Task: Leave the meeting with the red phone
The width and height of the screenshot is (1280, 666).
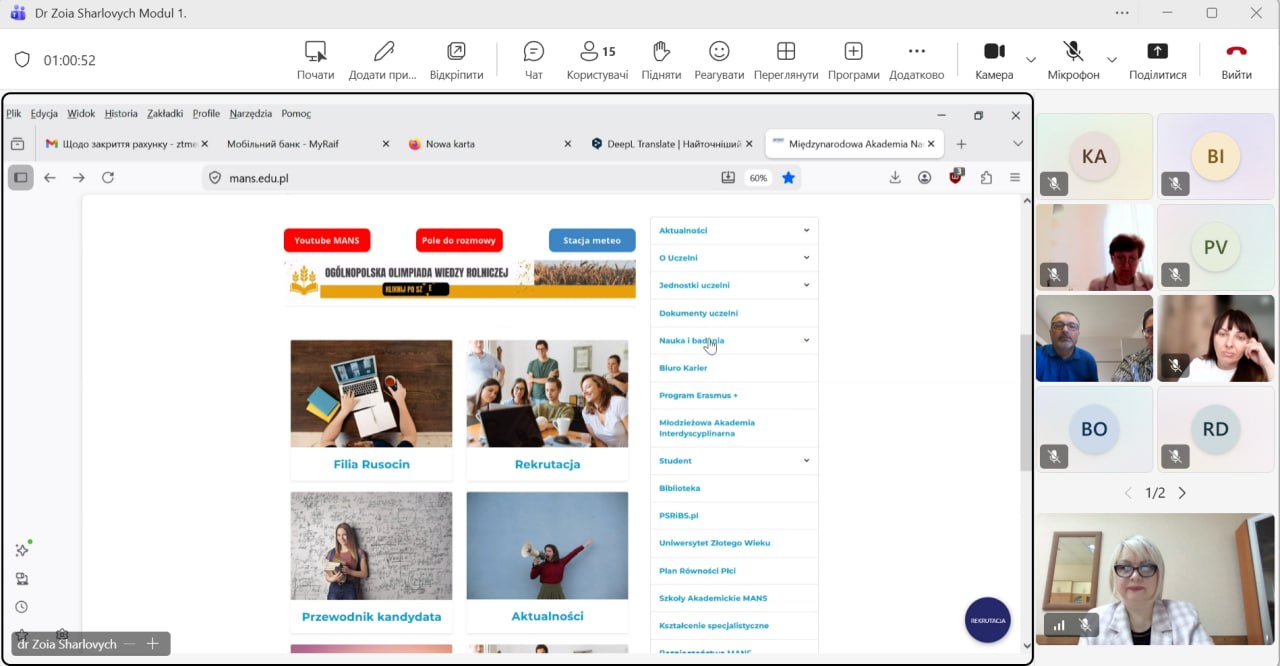Action: coord(1236,60)
